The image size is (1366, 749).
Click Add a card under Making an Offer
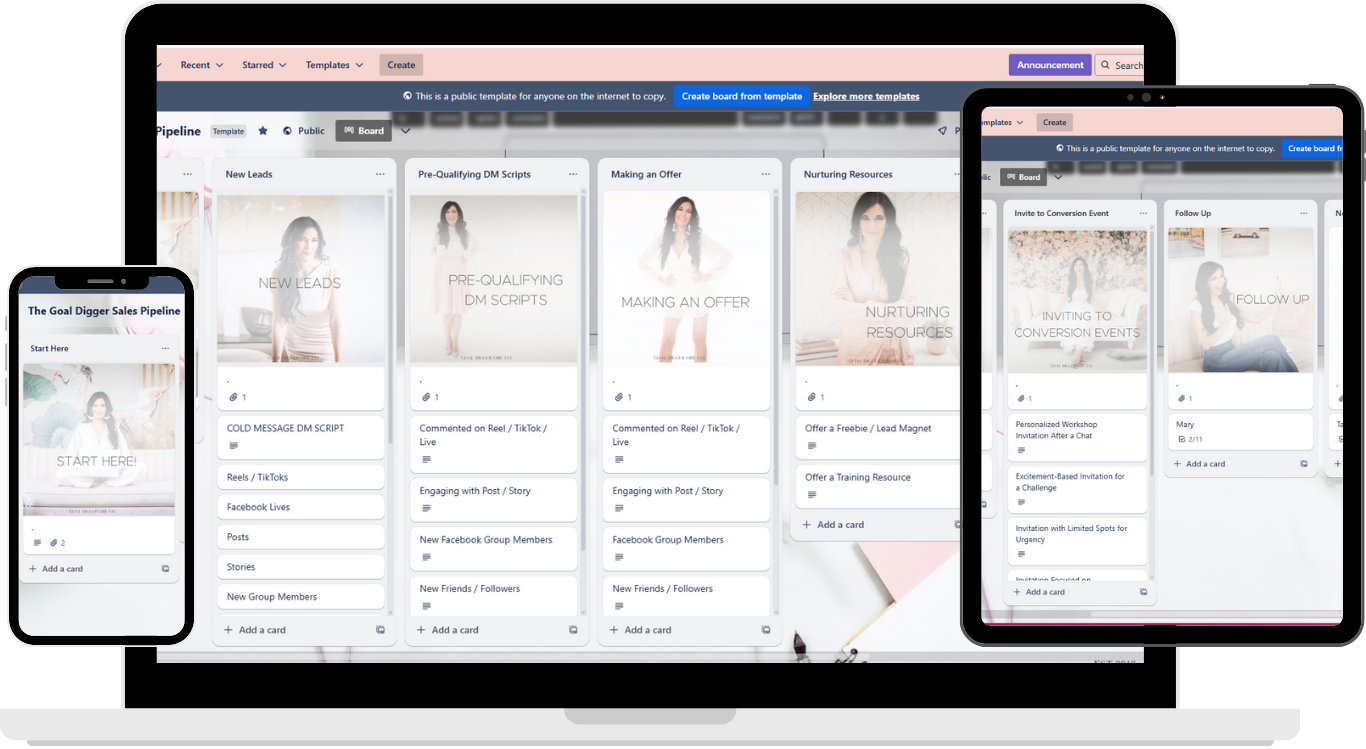641,630
